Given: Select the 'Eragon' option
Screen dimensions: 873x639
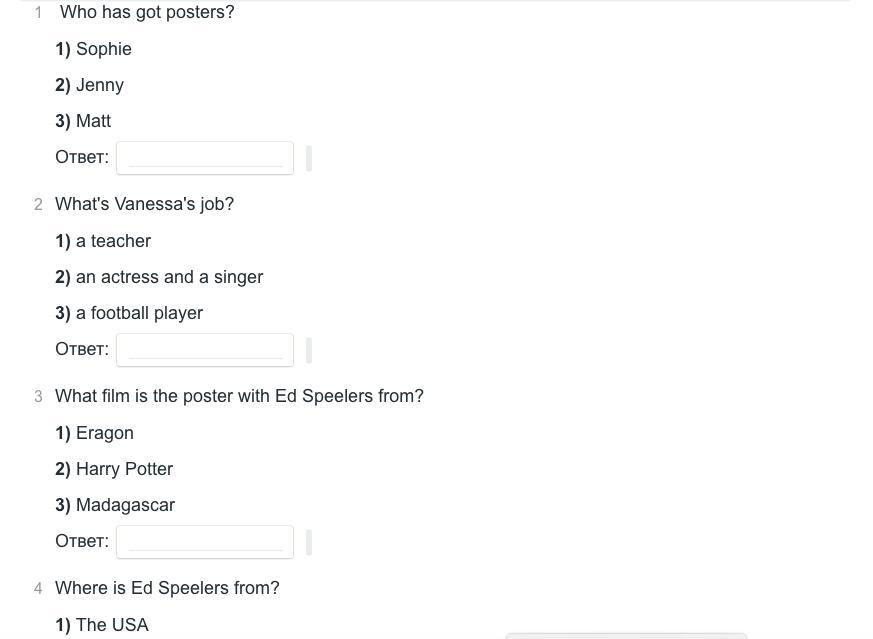Looking at the screenshot, I should [x=104, y=433].
